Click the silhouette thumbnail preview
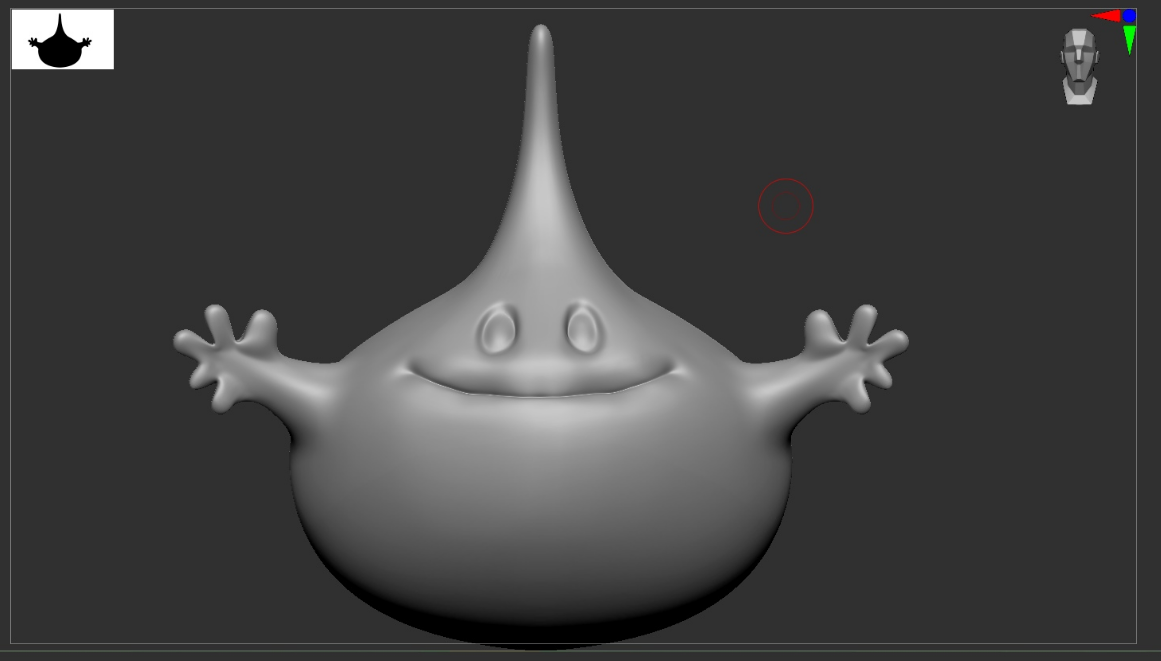This screenshot has width=1161, height=661. (x=63, y=39)
